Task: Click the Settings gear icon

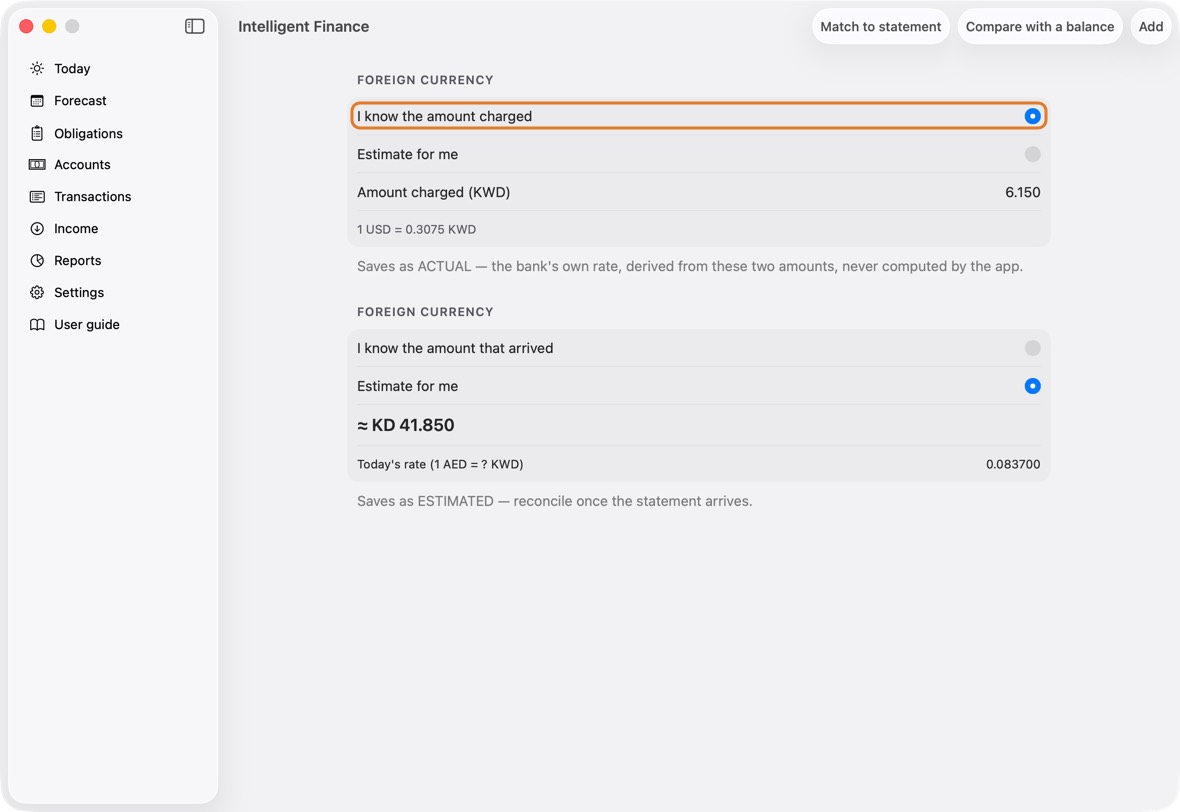Action: click(37, 293)
